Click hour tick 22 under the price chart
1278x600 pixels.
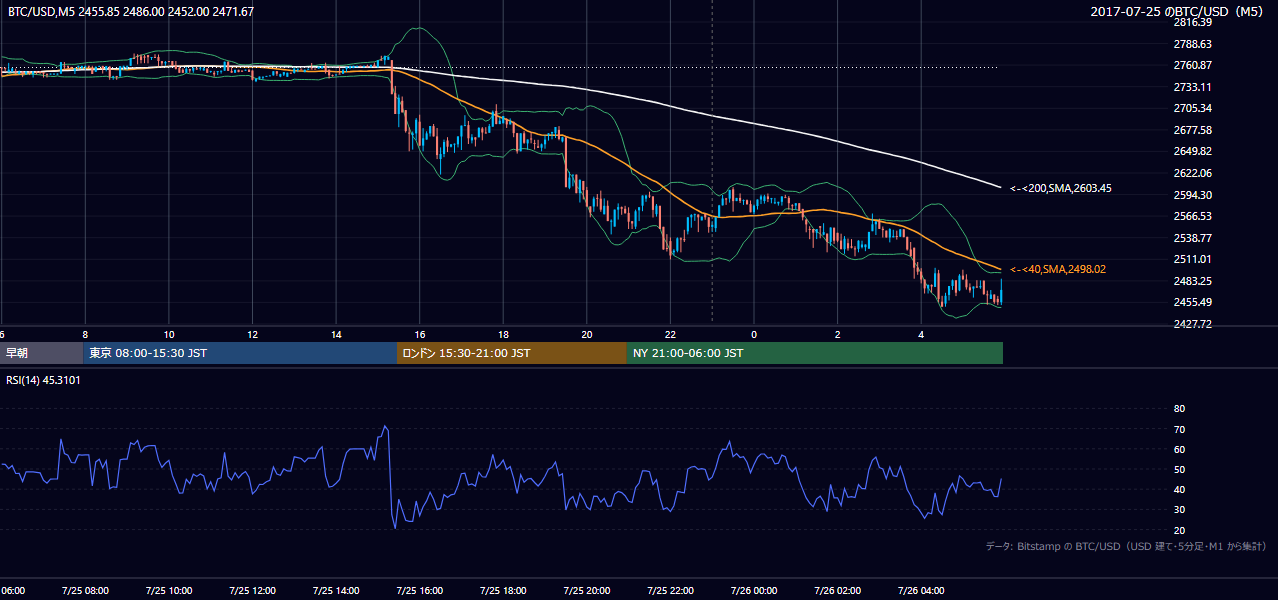coord(670,334)
